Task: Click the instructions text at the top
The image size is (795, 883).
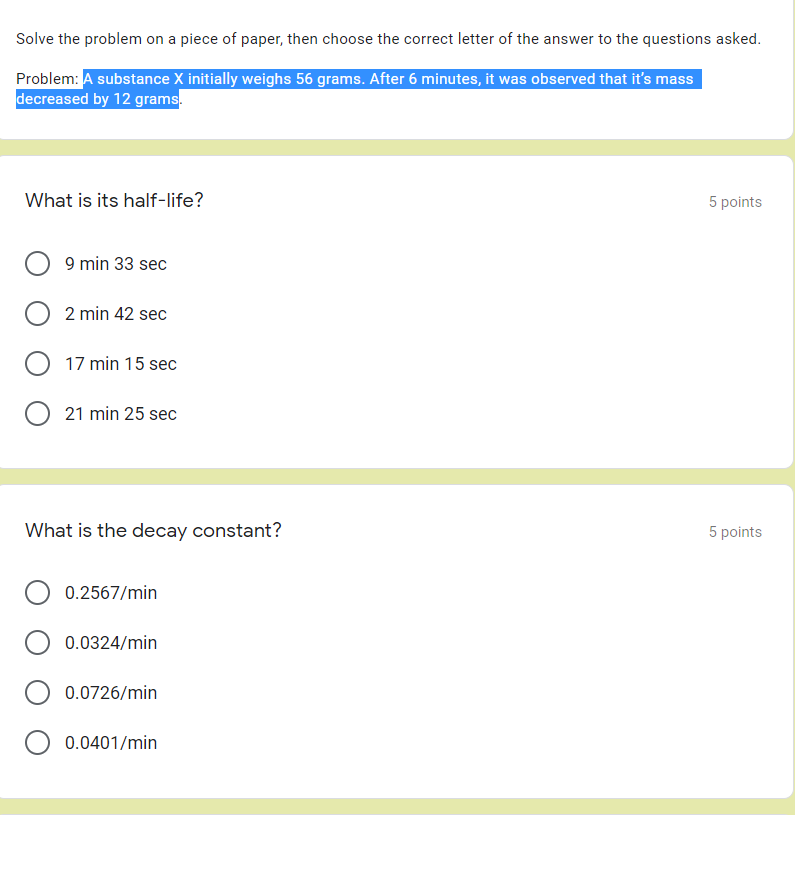Action: [389, 39]
